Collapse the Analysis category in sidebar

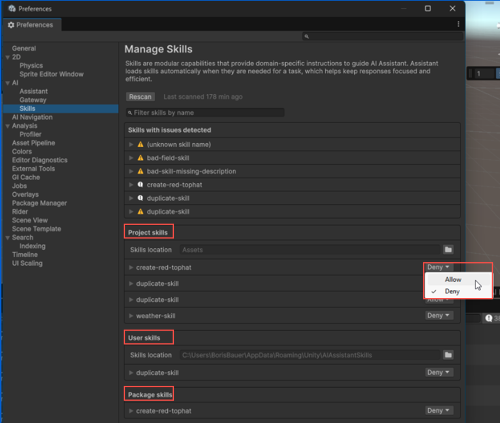click(x=7, y=126)
